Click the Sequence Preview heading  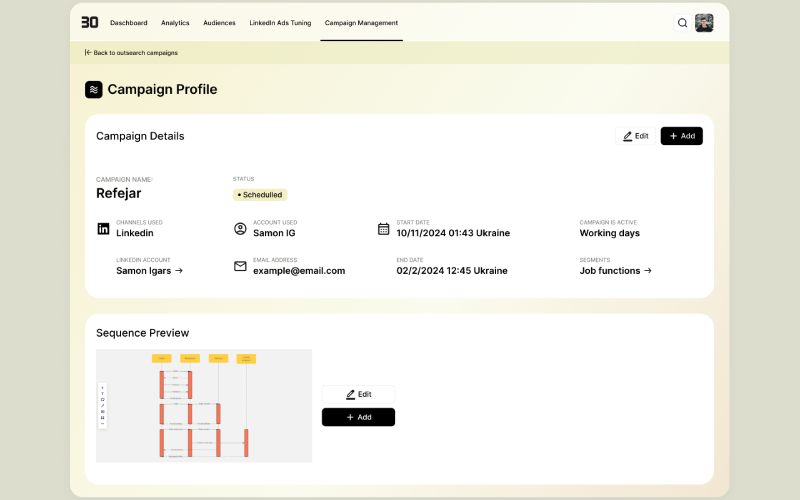(x=142, y=333)
